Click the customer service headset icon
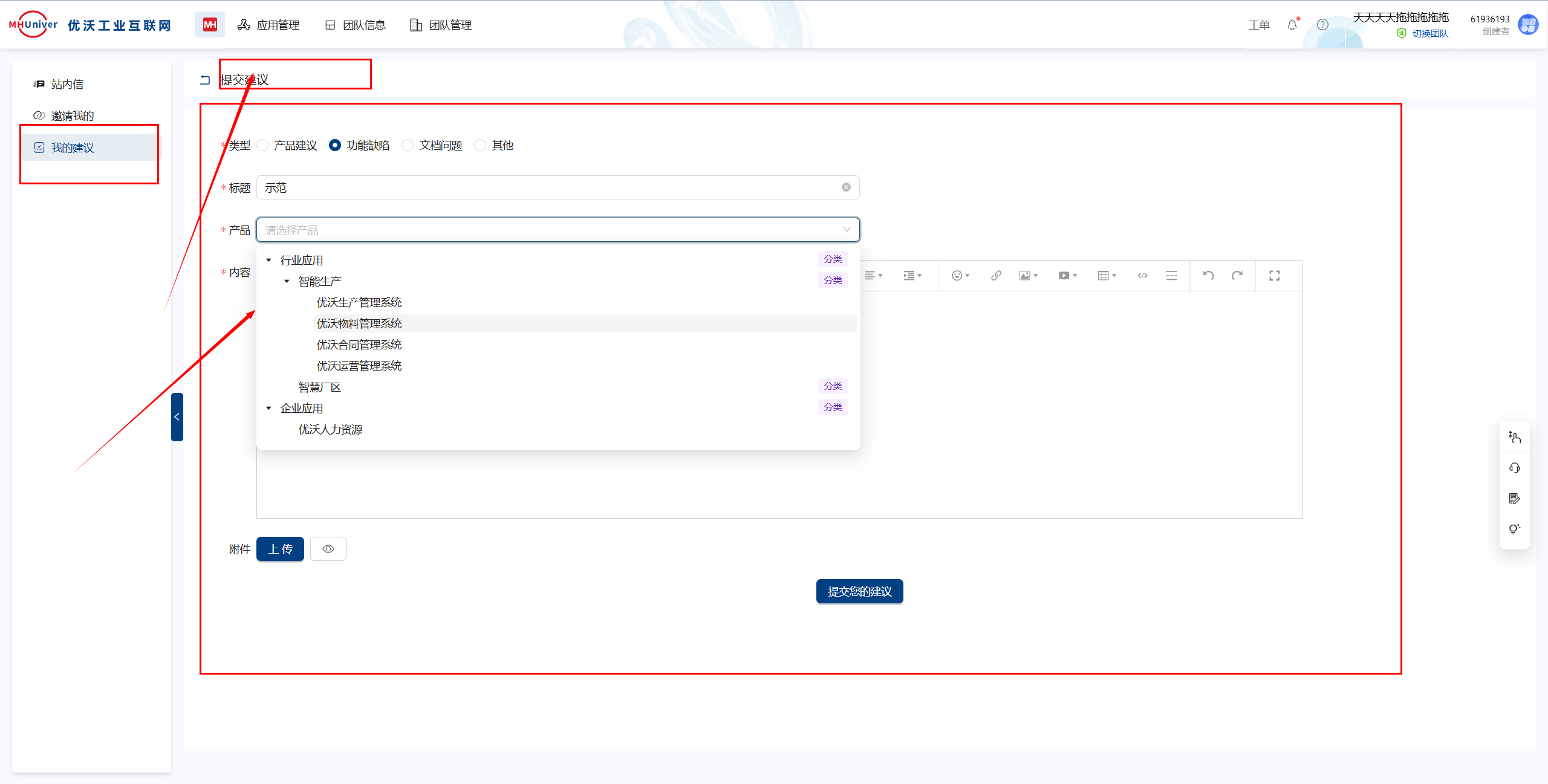The image size is (1548, 784). (x=1514, y=468)
